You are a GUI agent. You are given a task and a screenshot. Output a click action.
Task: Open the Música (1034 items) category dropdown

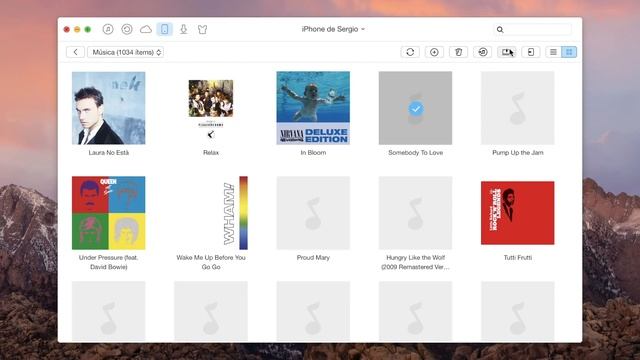(126, 52)
